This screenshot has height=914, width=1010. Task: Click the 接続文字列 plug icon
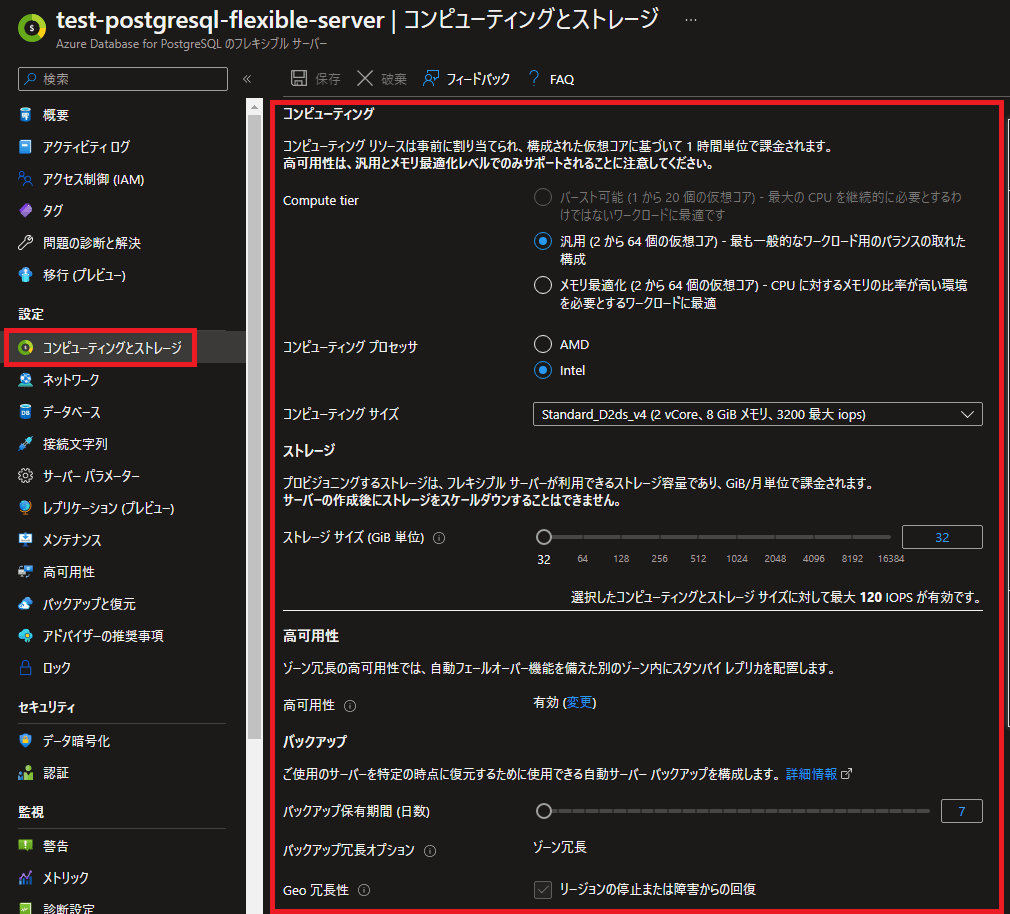[x=25, y=444]
